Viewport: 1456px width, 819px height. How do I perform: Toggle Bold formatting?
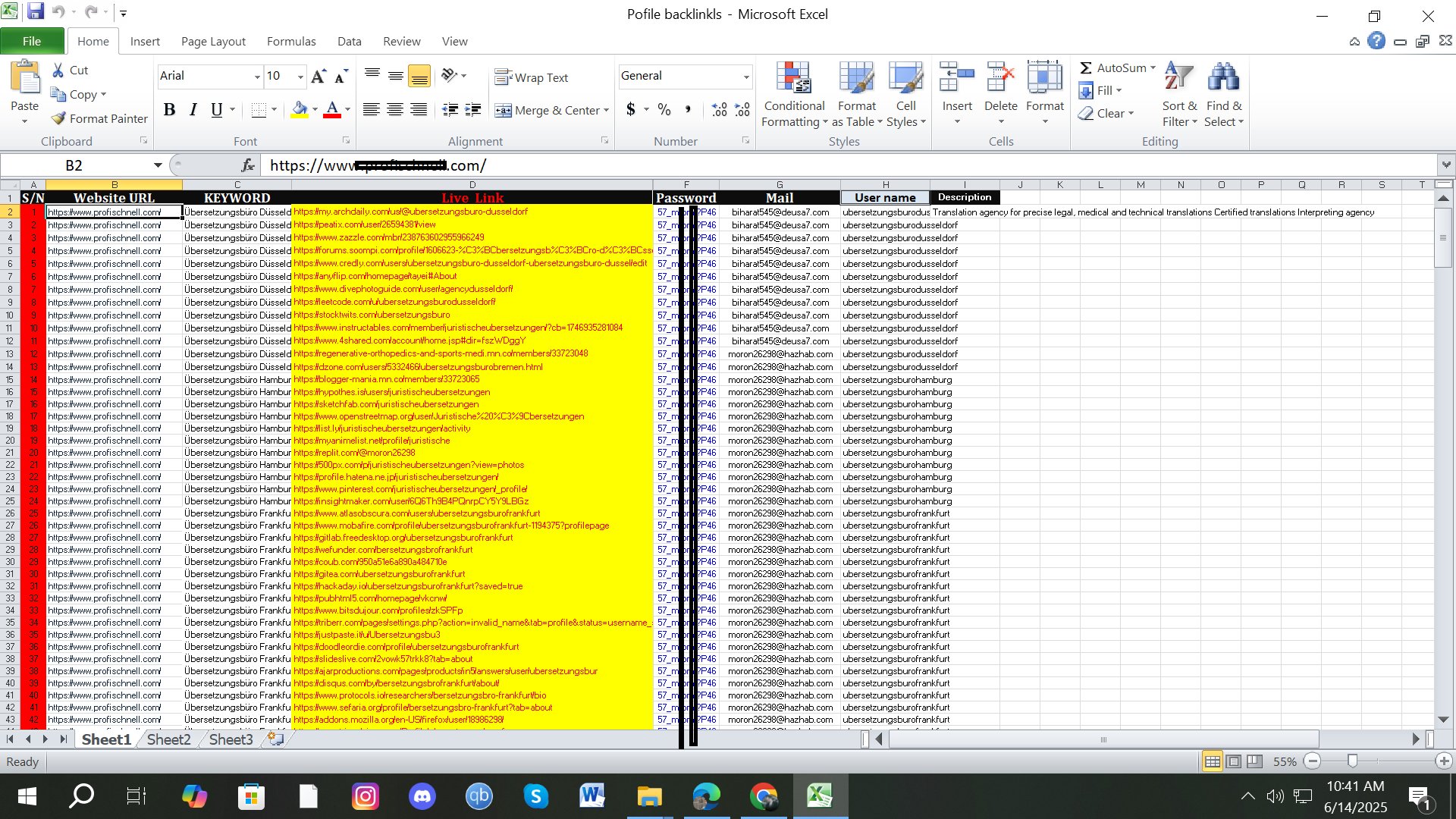tap(169, 110)
